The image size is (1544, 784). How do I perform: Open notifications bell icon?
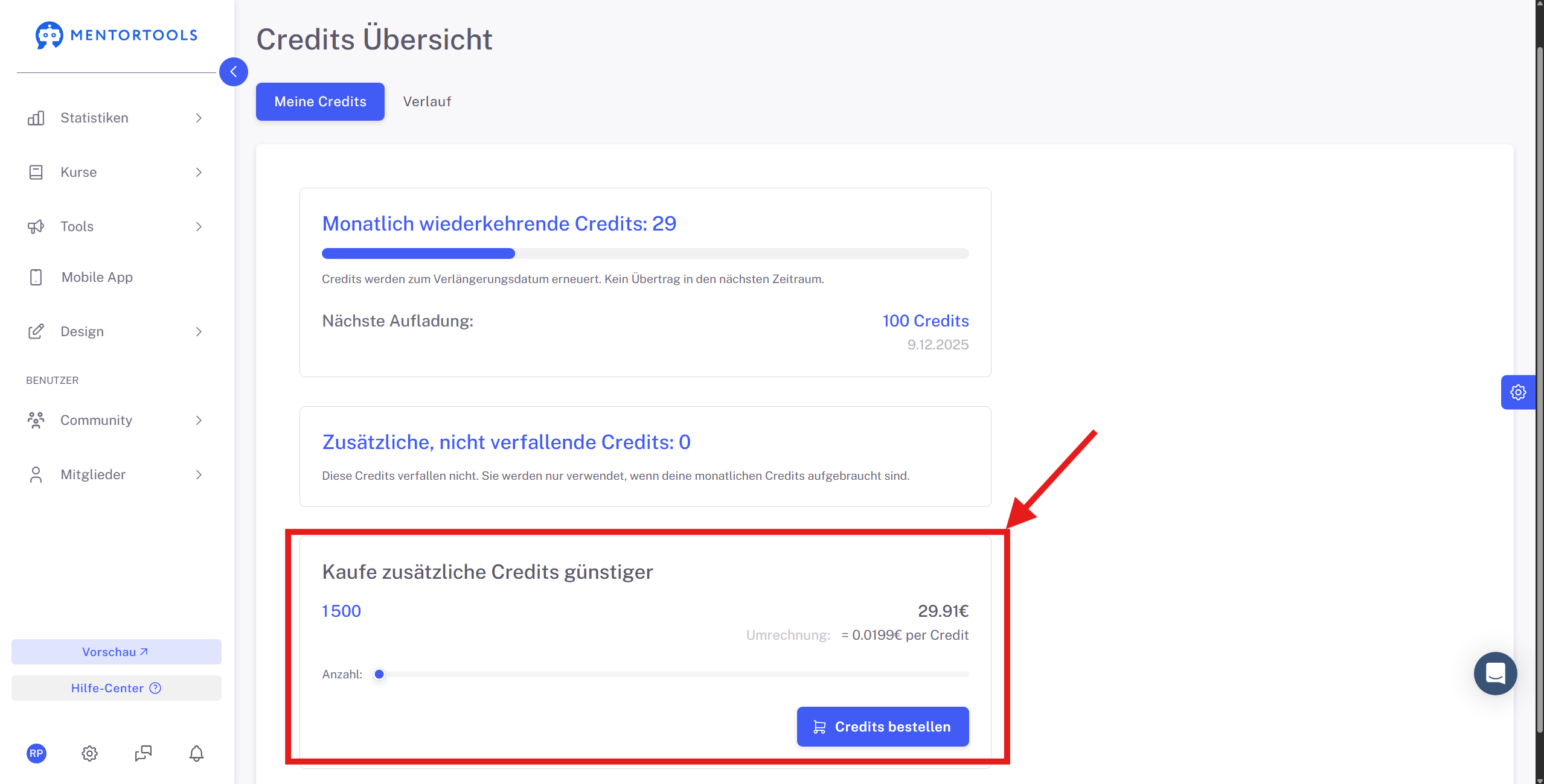[196, 753]
